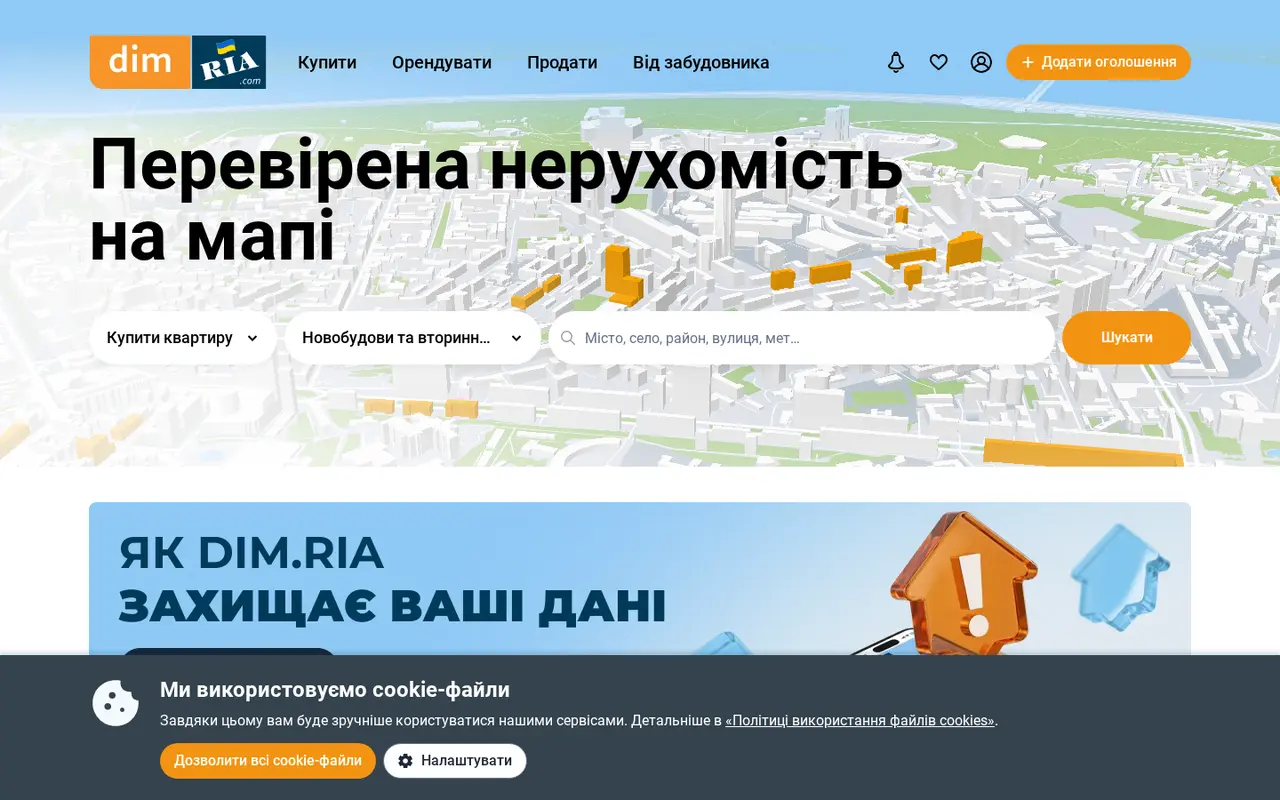The image size is (1280, 800).
Task: Allow all cookies with 'Дозволити всі cookie-файли'
Action: click(x=268, y=761)
